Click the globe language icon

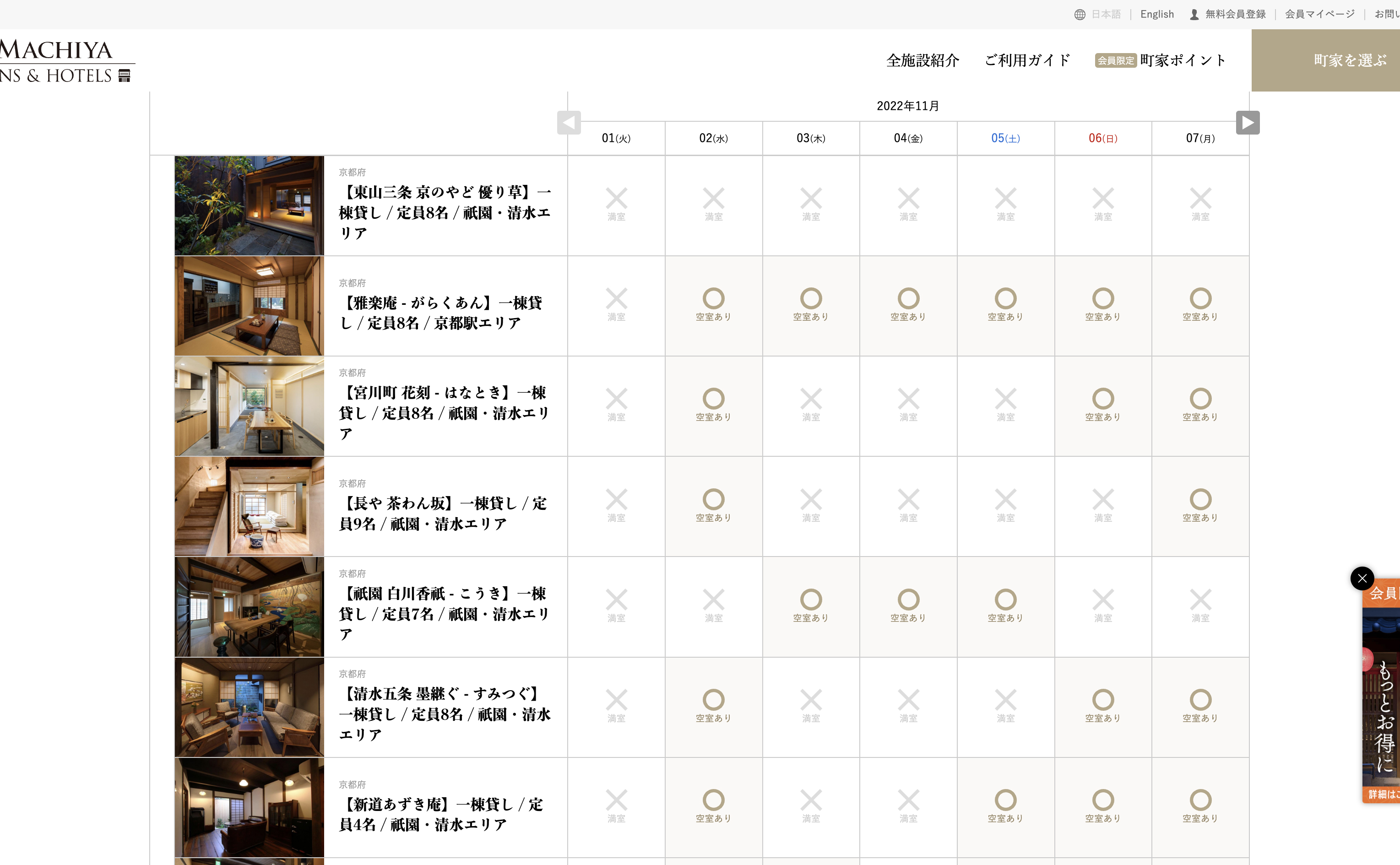[1080, 14]
